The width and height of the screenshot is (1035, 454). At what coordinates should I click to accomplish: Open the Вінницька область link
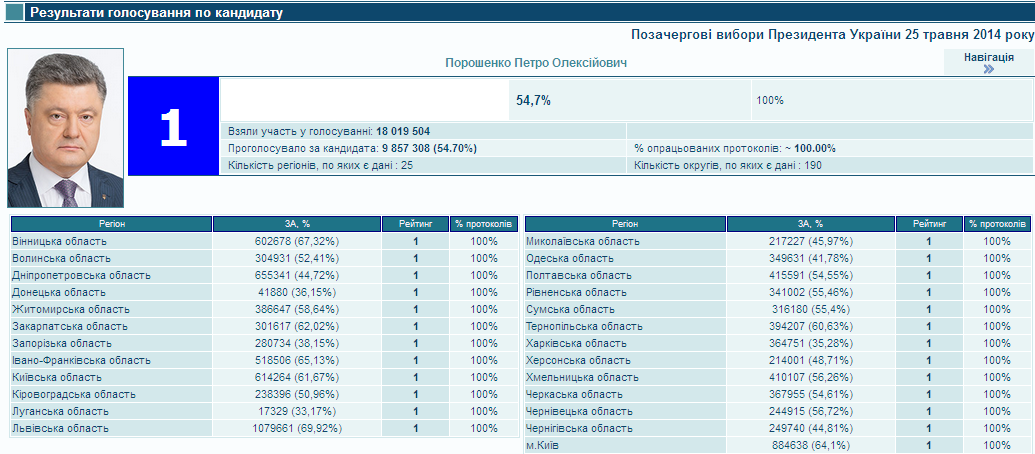59,241
